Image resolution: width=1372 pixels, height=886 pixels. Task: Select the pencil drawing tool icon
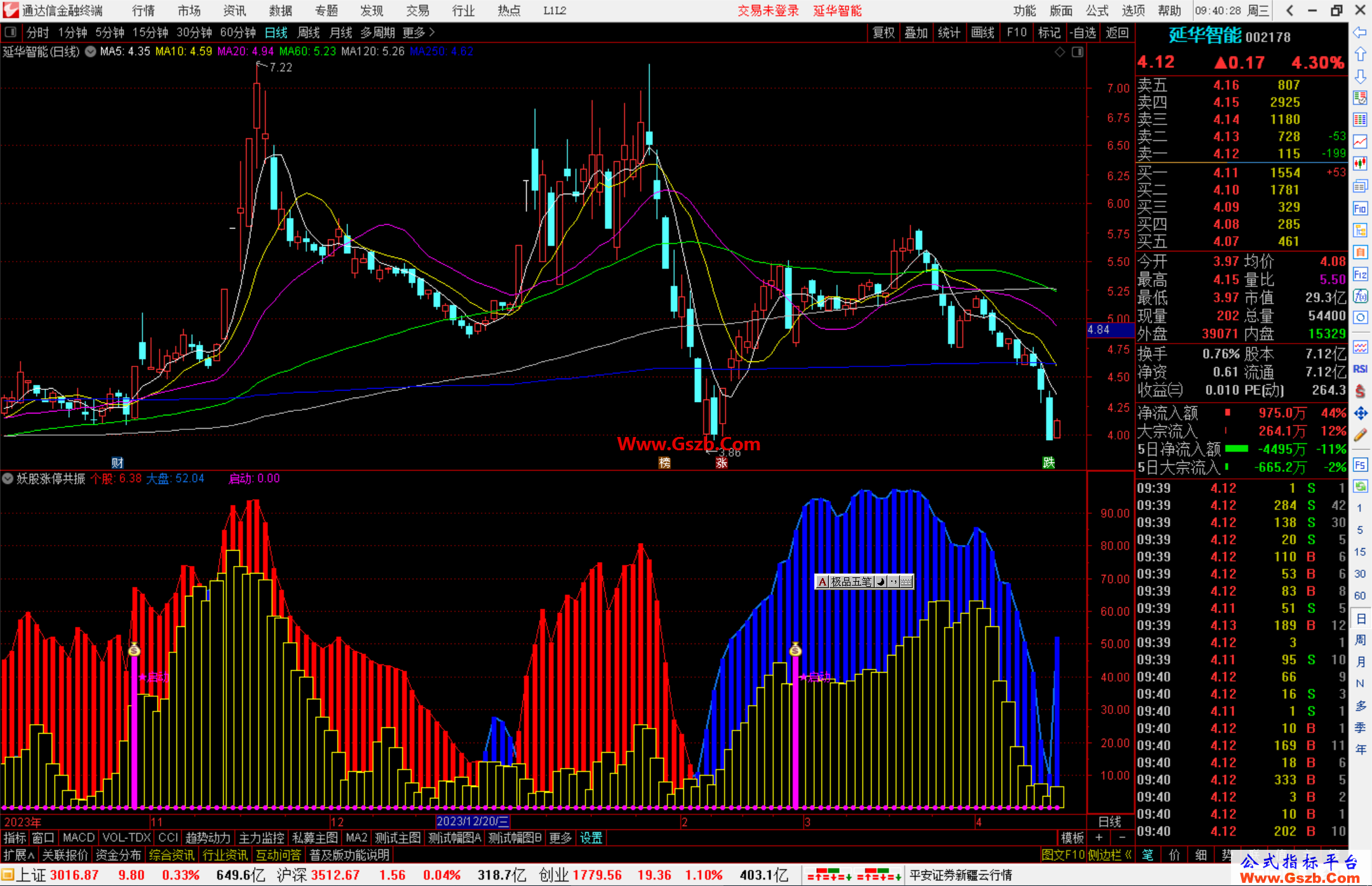click(1360, 436)
